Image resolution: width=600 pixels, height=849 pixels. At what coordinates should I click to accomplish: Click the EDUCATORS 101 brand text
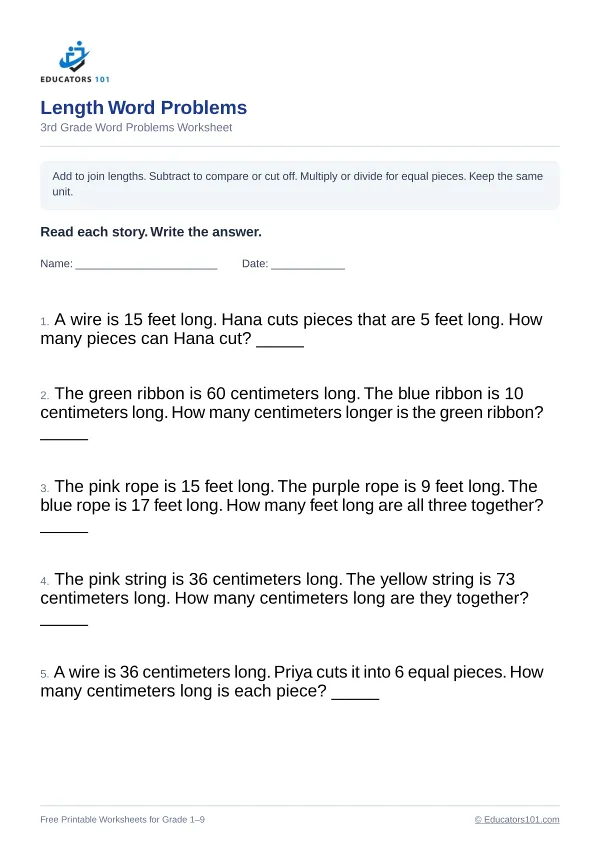[75, 79]
